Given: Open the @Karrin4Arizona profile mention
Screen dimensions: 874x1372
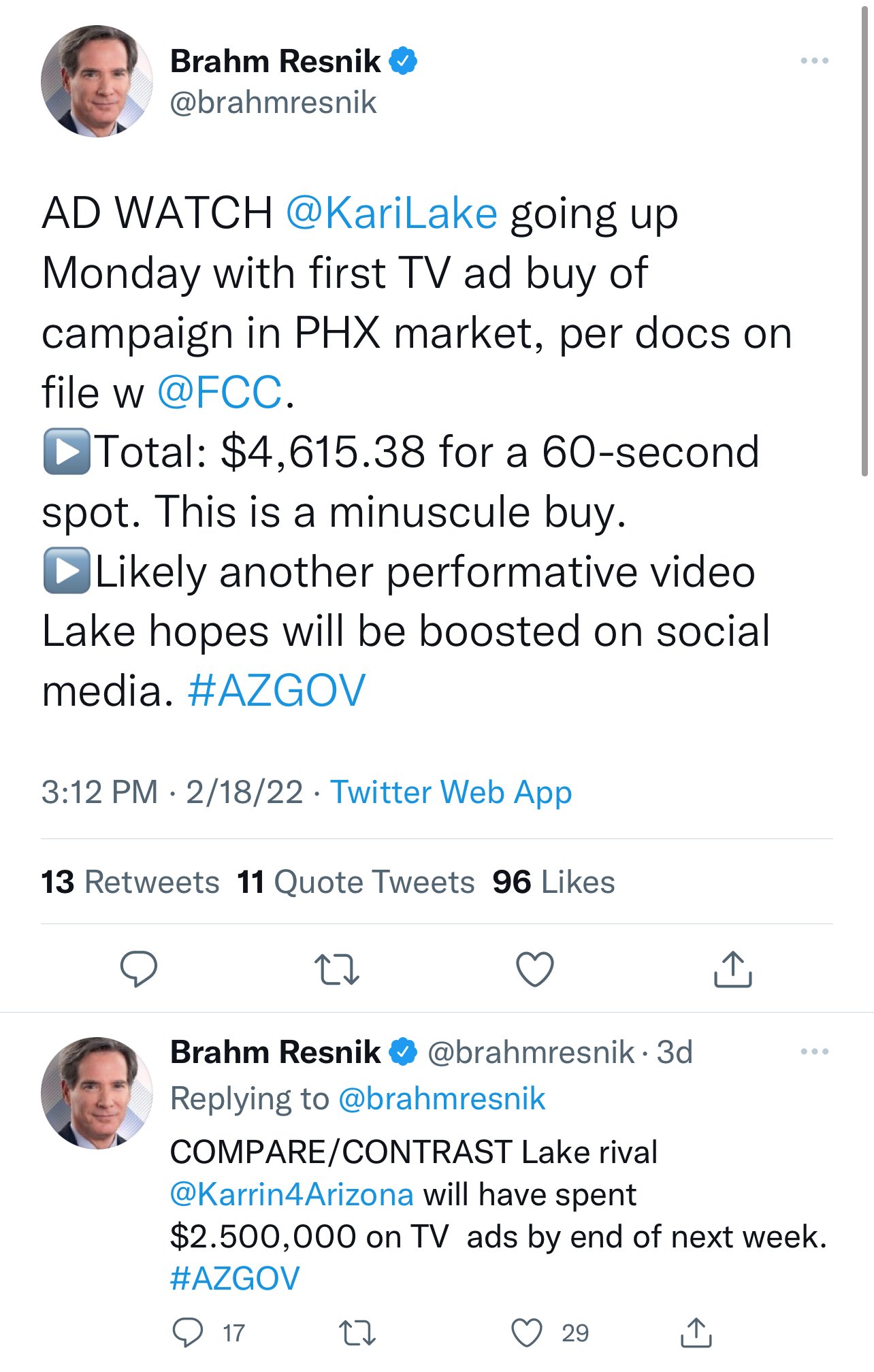Looking at the screenshot, I should point(291,1194).
